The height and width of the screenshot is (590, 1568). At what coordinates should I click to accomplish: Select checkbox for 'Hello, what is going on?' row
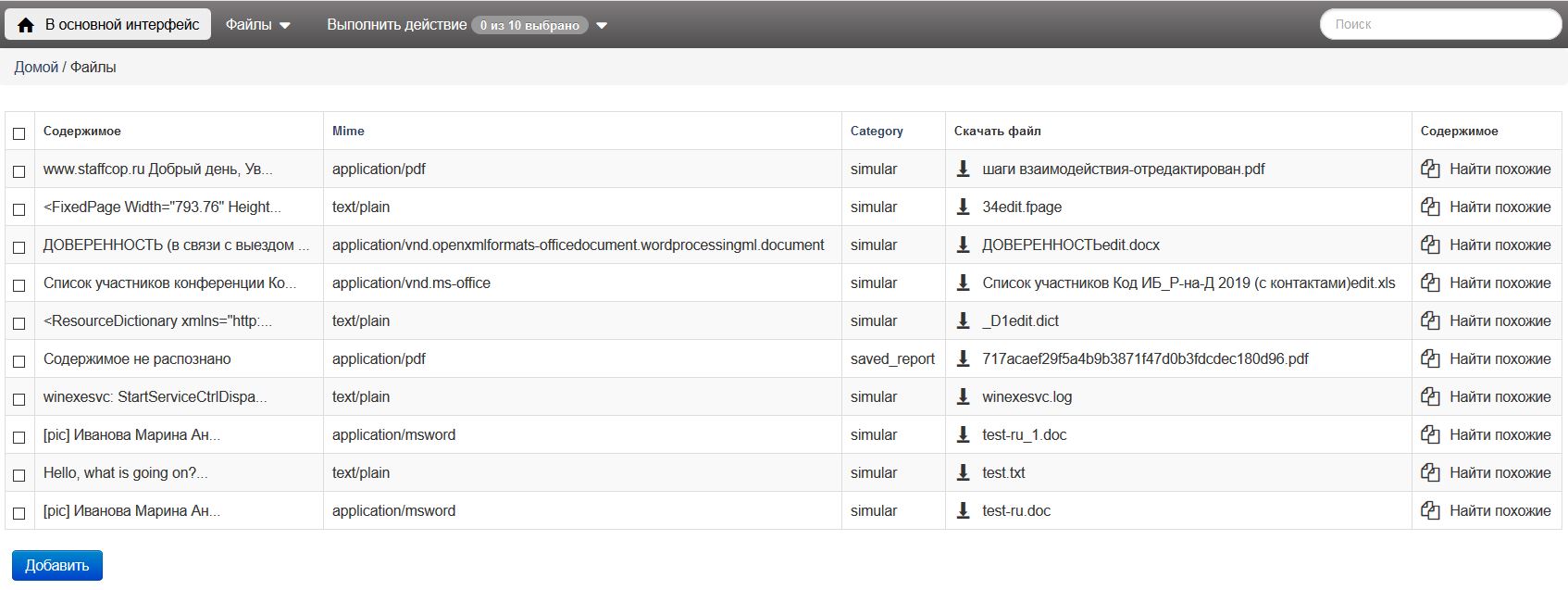coord(19,475)
